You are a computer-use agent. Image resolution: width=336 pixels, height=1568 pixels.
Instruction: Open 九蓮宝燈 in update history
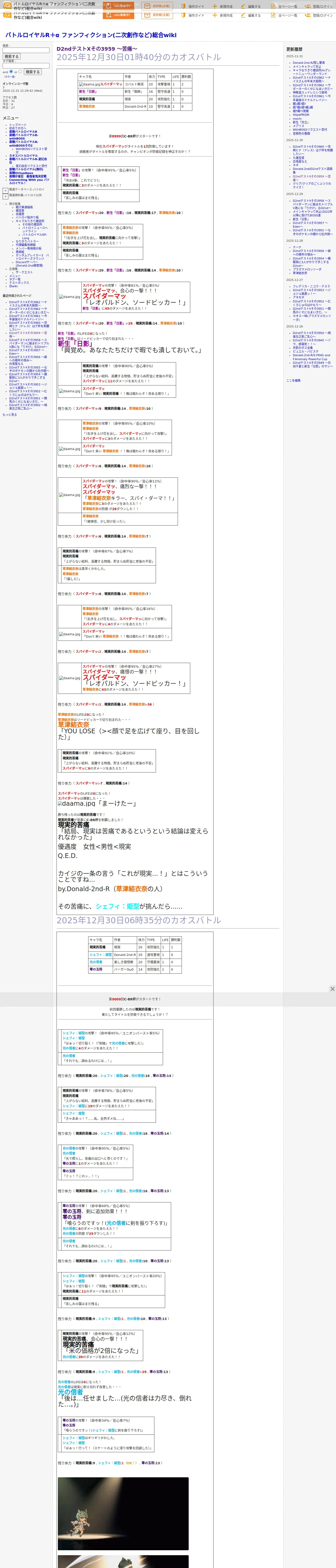point(299,158)
